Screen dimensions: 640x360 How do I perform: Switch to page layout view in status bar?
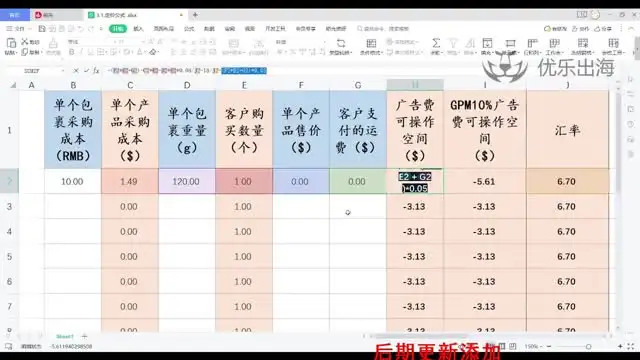pos(502,347)
